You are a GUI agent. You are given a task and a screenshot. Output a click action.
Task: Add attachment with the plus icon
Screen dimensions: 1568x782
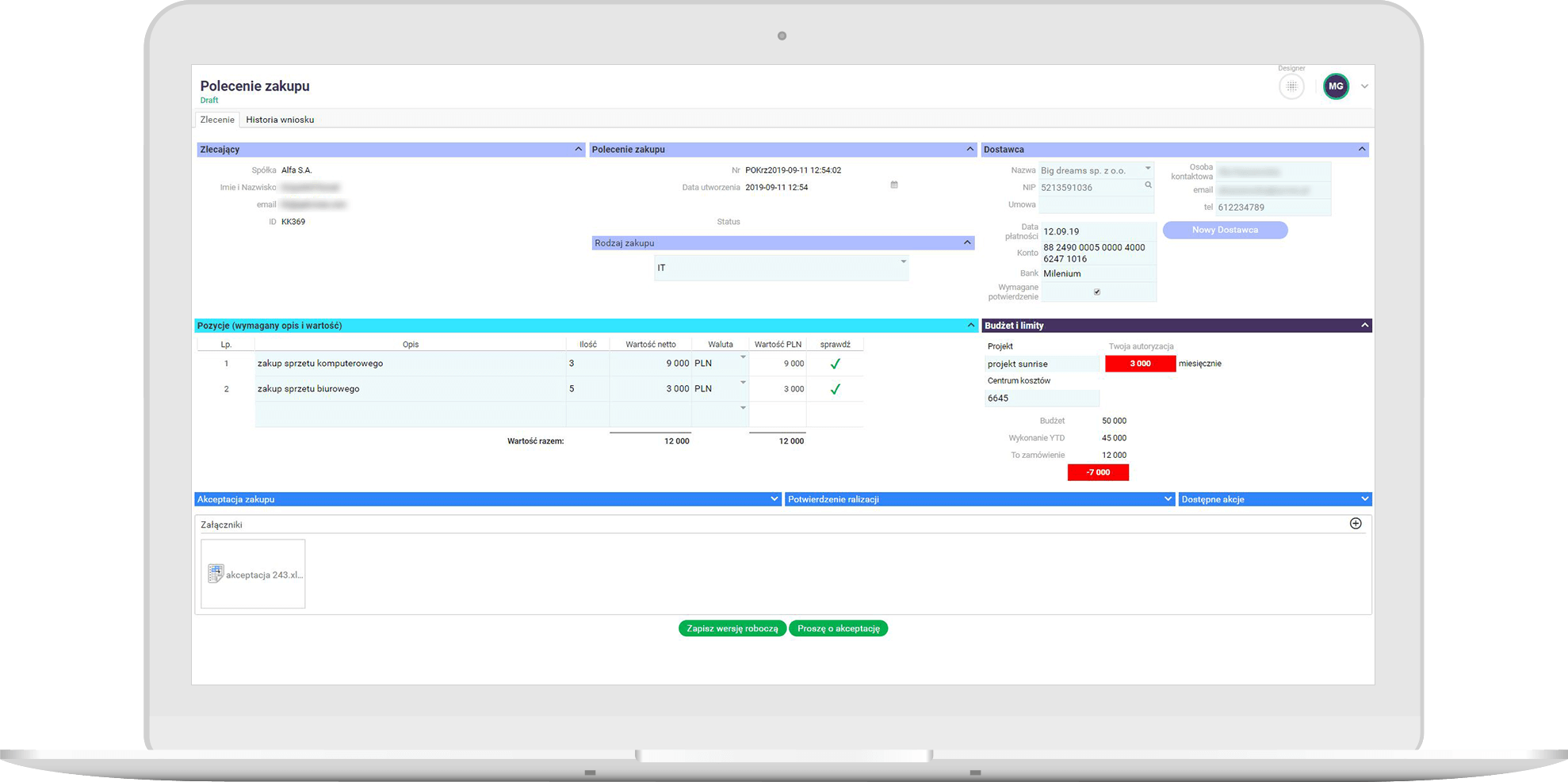point(1356,524)
